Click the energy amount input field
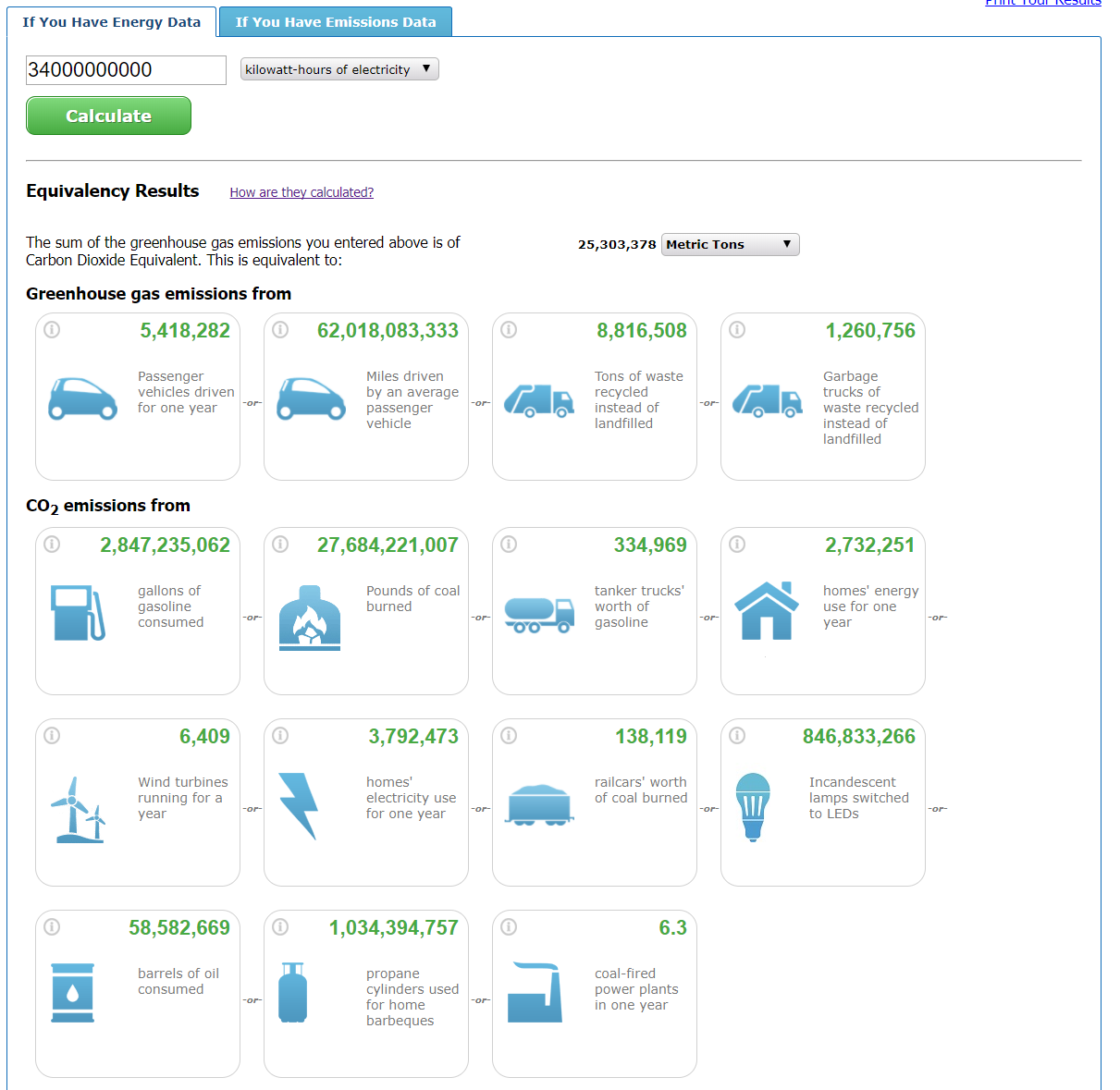The width and height of the screenshot is (1120, 1090). point(126,70)
